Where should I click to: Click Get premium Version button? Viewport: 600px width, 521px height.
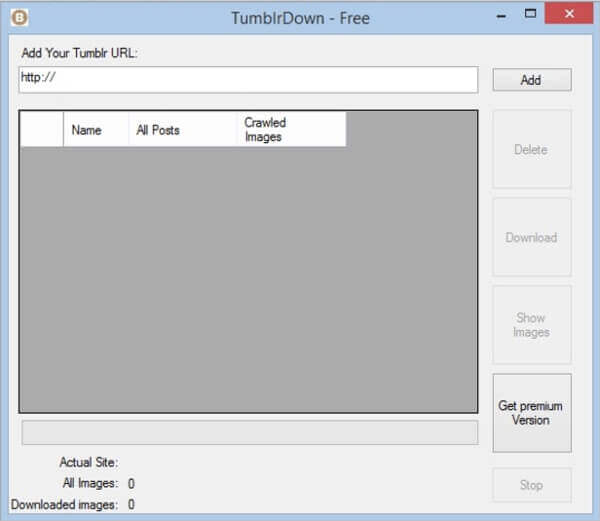point(532,413)
